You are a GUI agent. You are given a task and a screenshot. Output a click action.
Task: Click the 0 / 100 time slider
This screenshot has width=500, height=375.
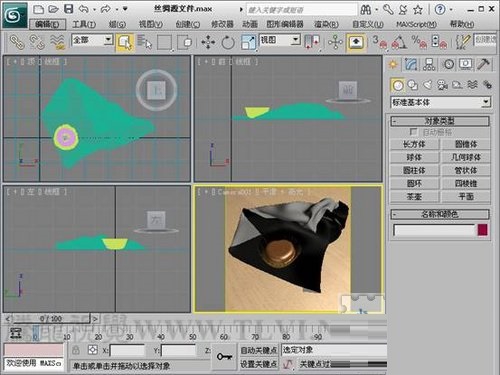(51, 319)
